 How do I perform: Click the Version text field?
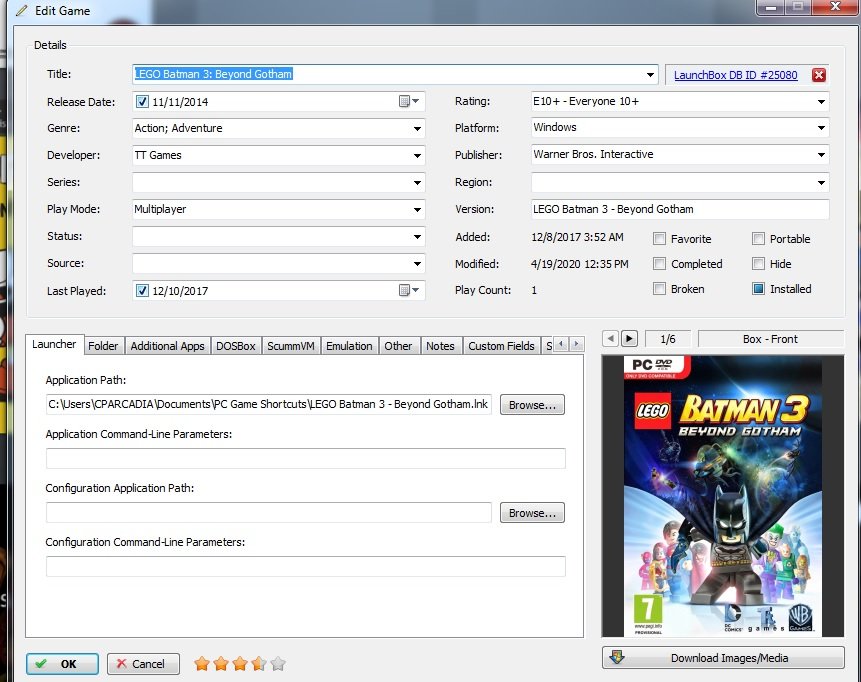(680, 209)
